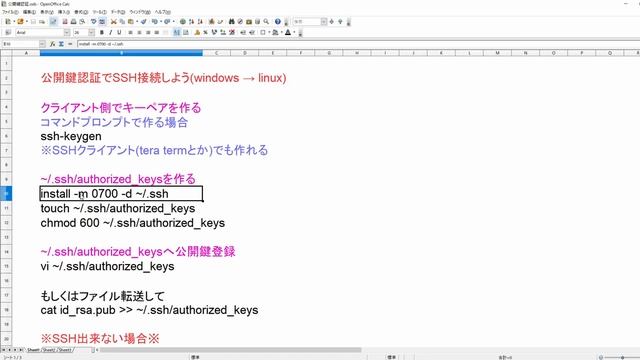The image size is (640, 360).
Task: Open Page Preview from the toolbar
Action: tap(82, 22)
